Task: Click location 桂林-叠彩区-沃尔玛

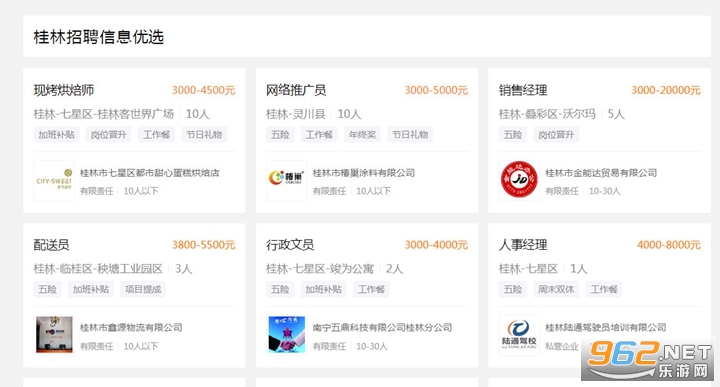Action: pyautogui.click(x=547, y=114)
